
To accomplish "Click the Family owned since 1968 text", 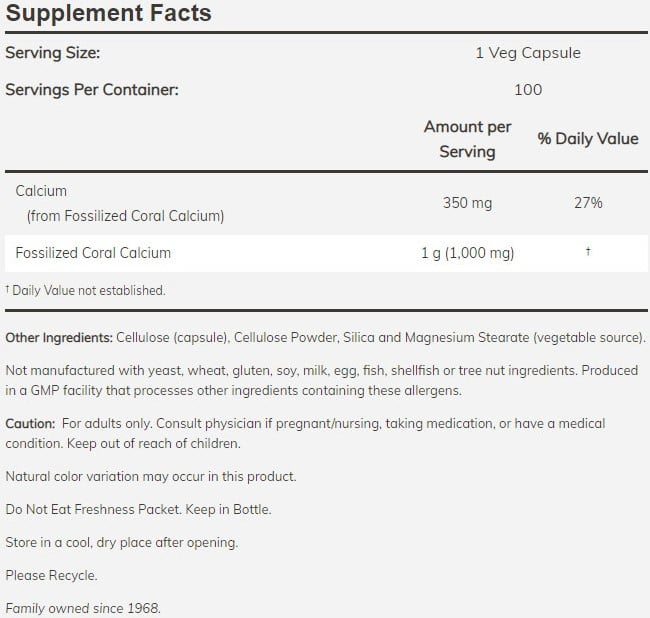I will pos(82,607).
